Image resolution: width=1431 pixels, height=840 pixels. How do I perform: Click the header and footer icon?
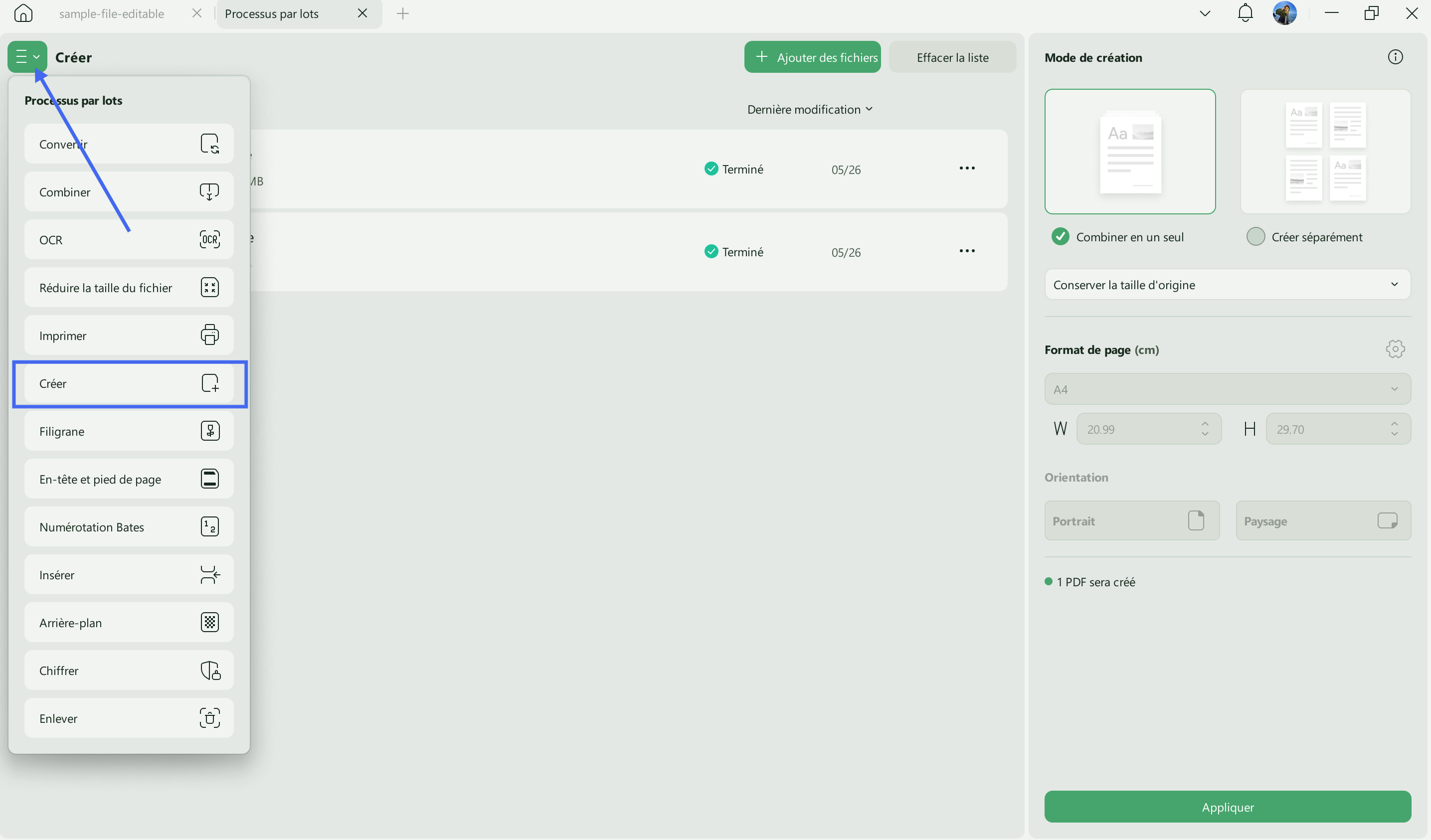pyautogui.click(x=209, y=479)
